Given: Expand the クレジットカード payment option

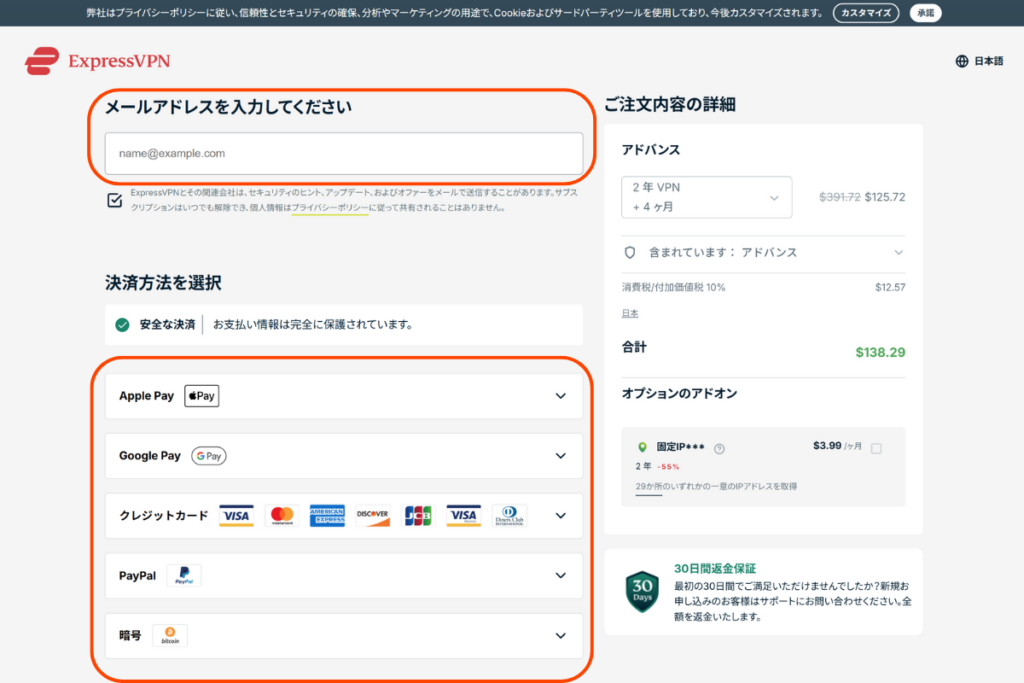Looking at the screenshot, I should pos(560,516).
